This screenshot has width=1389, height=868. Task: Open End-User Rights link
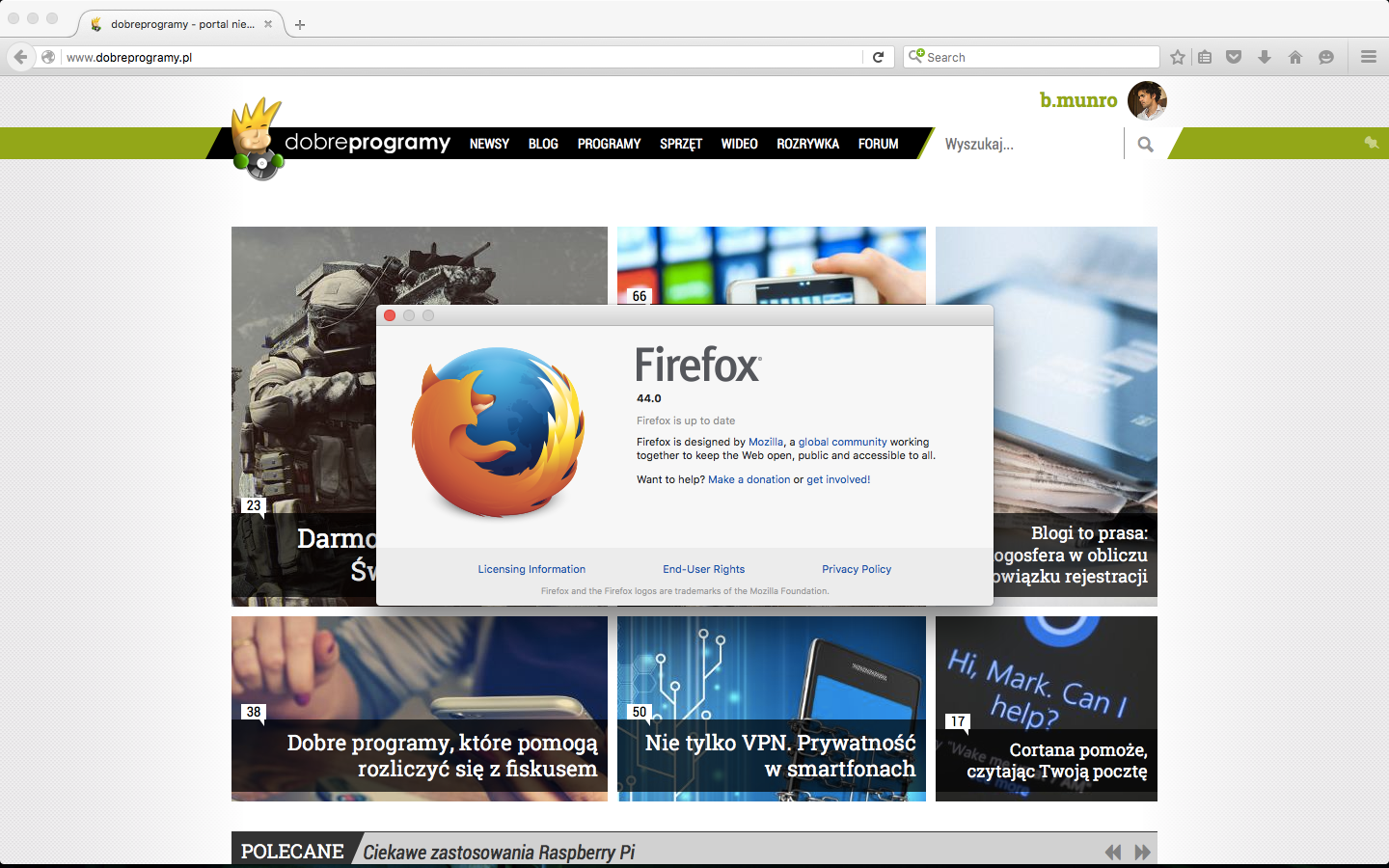point(703,569)
